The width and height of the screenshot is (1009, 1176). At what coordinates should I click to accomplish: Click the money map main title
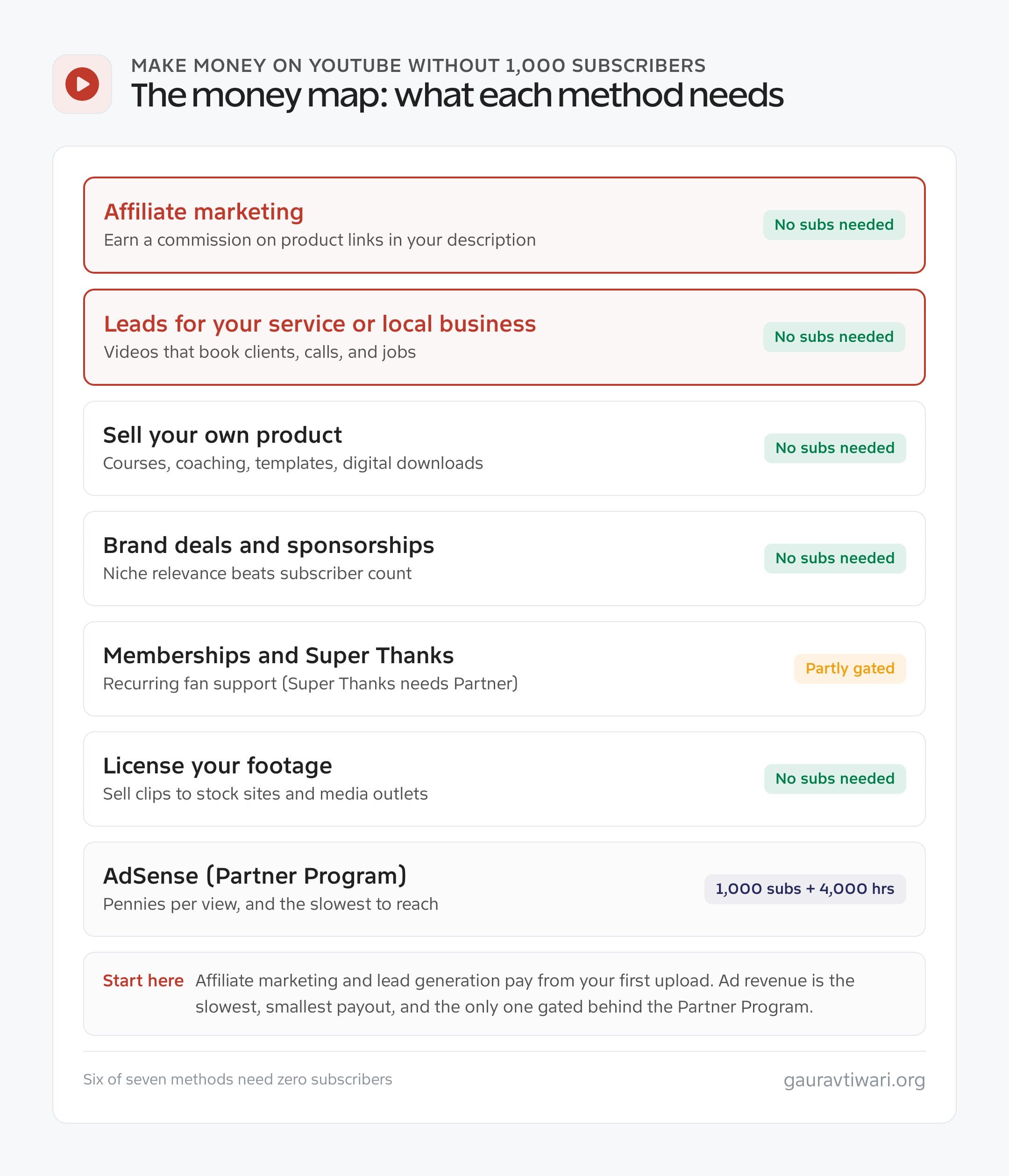(457, 95)
